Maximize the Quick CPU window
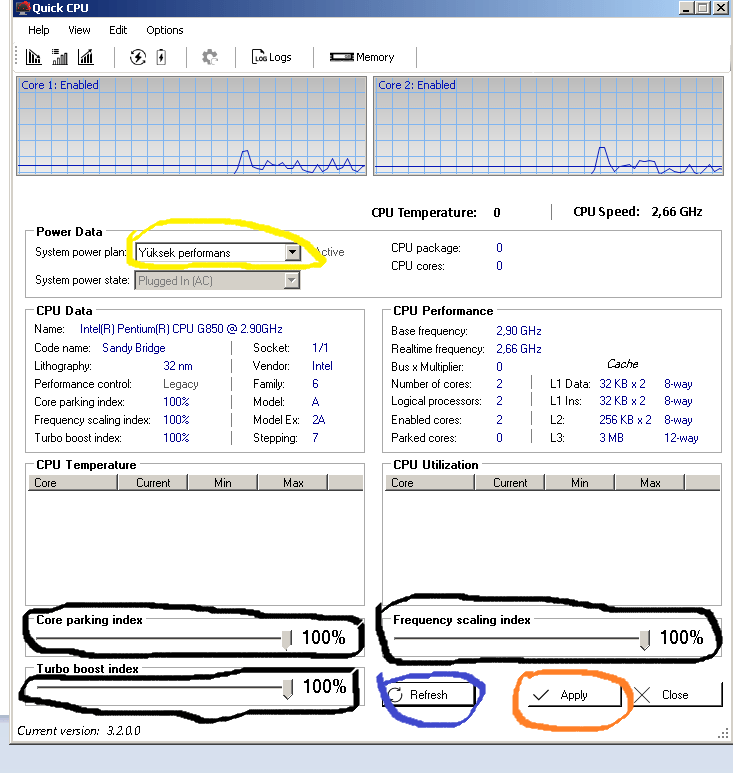 click(x=703, y=8)
